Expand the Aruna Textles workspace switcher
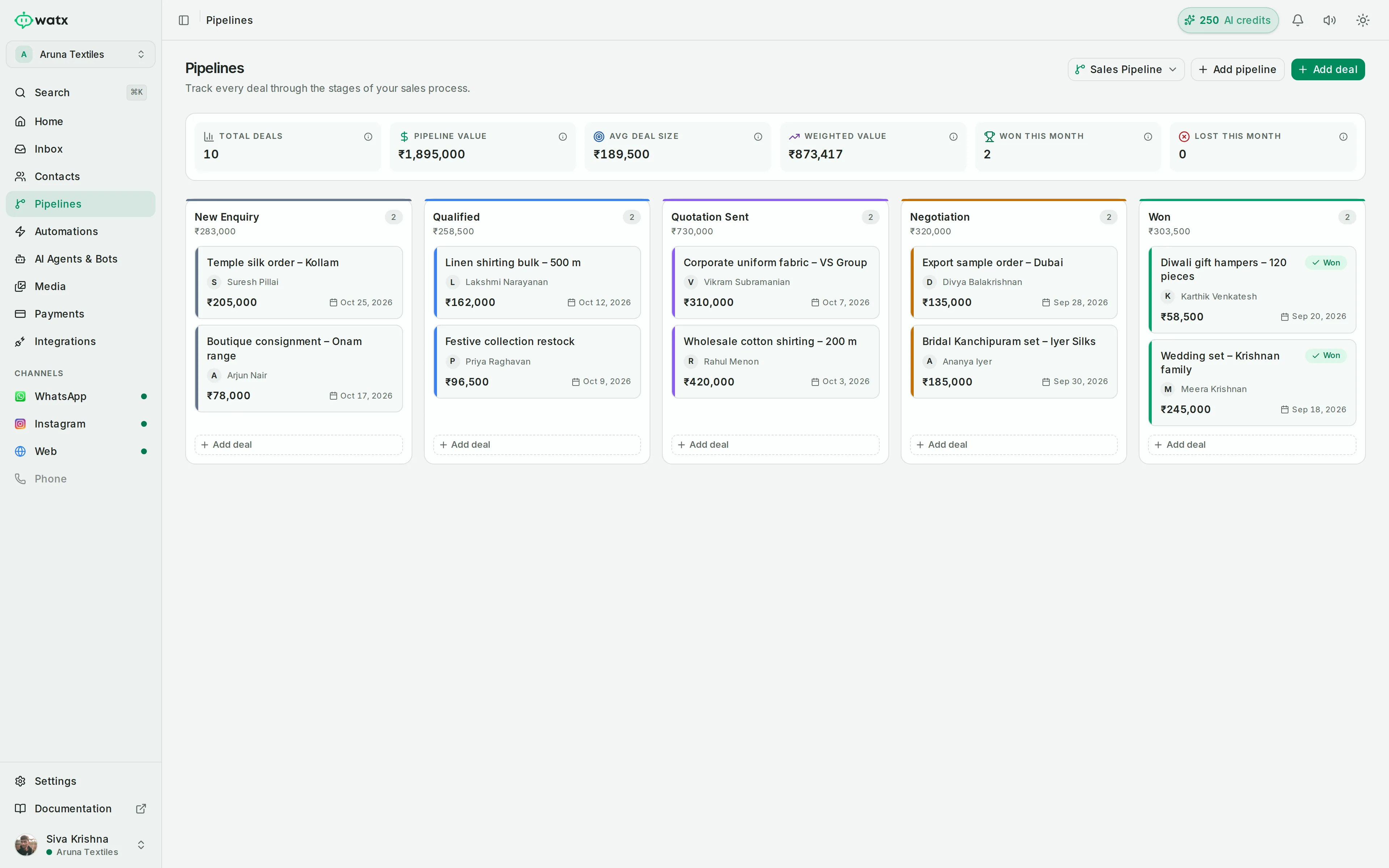 tap(80, 55)
